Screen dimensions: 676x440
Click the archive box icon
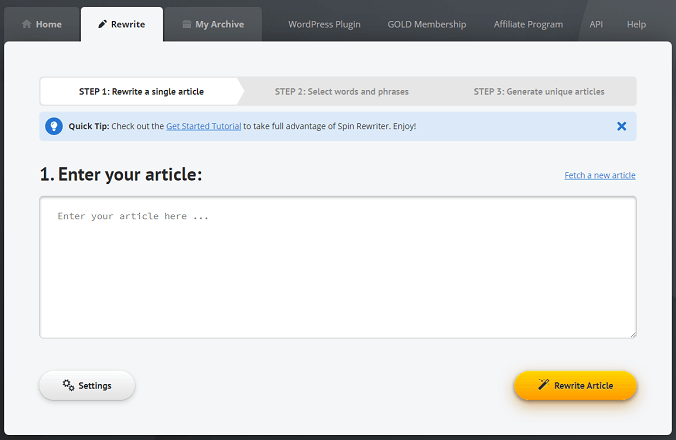(x=187, y=24)
